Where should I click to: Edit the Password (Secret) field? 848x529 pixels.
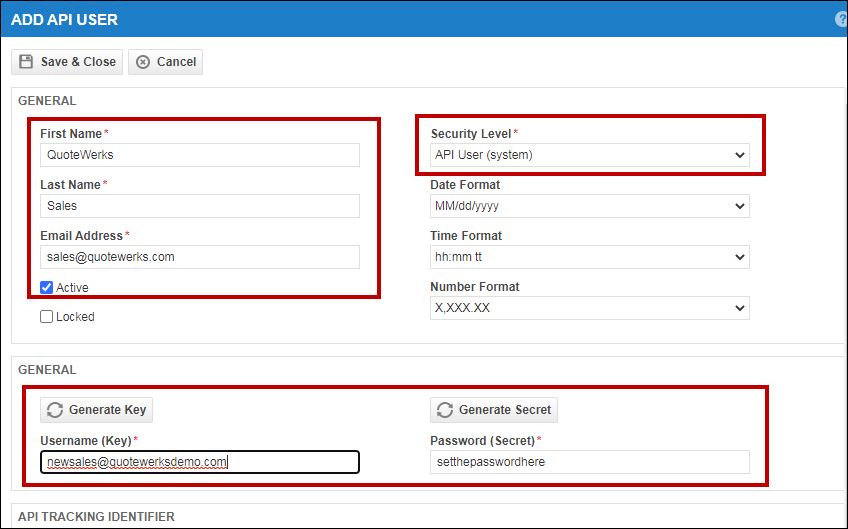click(x=589, y=462)
